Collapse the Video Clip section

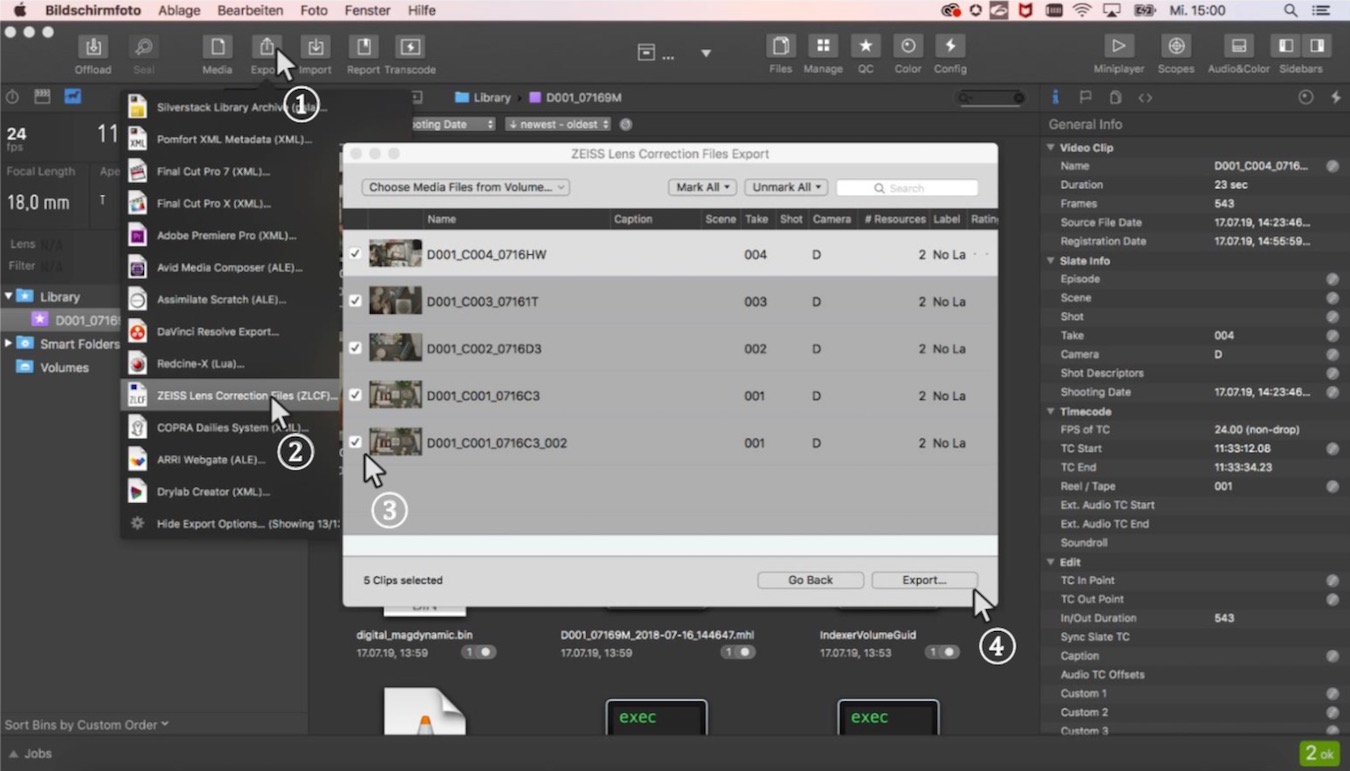[1050, 147]
